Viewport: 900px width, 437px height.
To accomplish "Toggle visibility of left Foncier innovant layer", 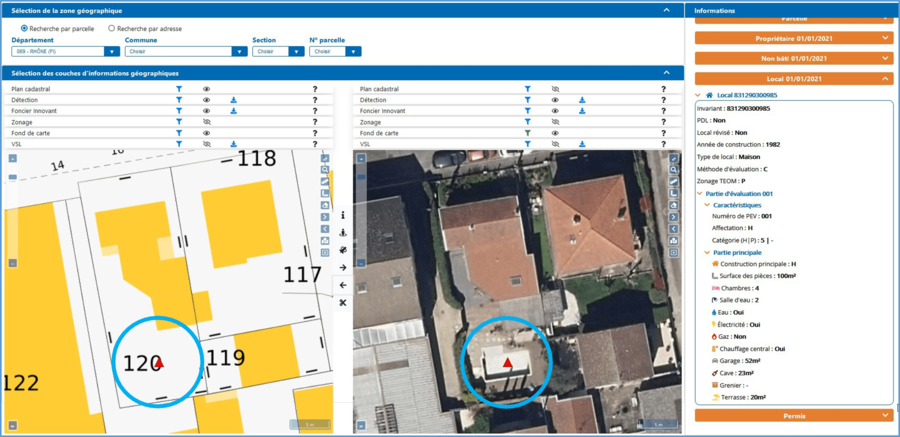I will click(207, 111).
